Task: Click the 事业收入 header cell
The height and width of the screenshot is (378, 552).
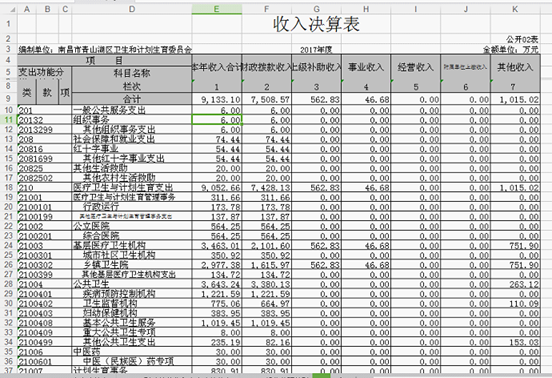Action: 366,67
